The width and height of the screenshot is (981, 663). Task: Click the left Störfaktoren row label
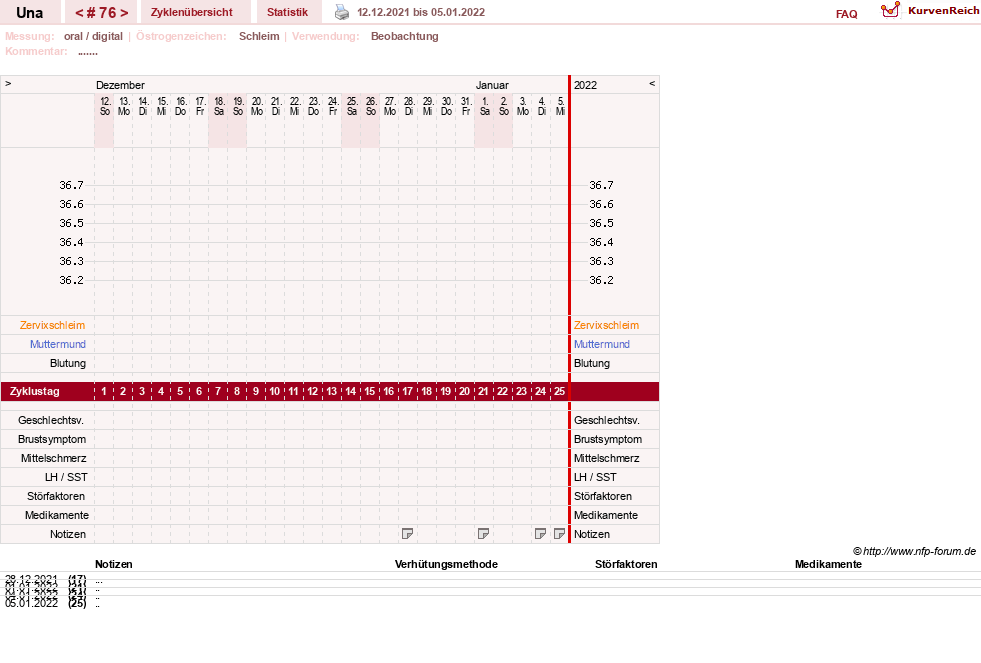[56, 496]
